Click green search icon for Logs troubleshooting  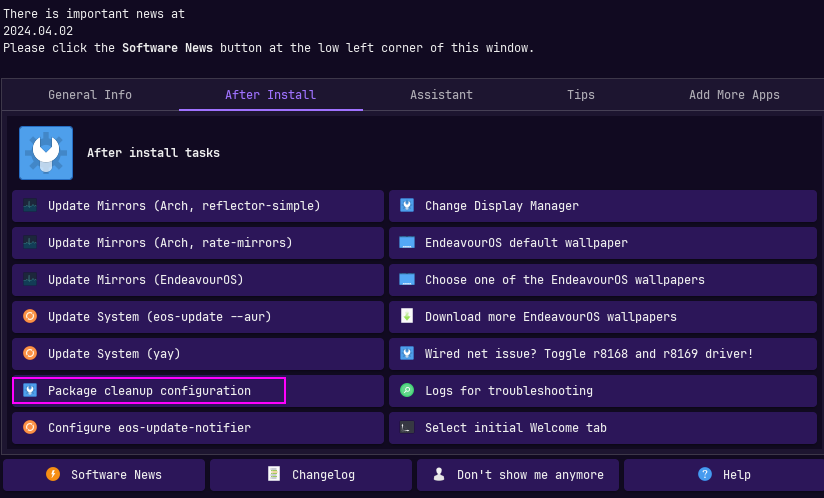pyautogui.click(x=407, y=390)
